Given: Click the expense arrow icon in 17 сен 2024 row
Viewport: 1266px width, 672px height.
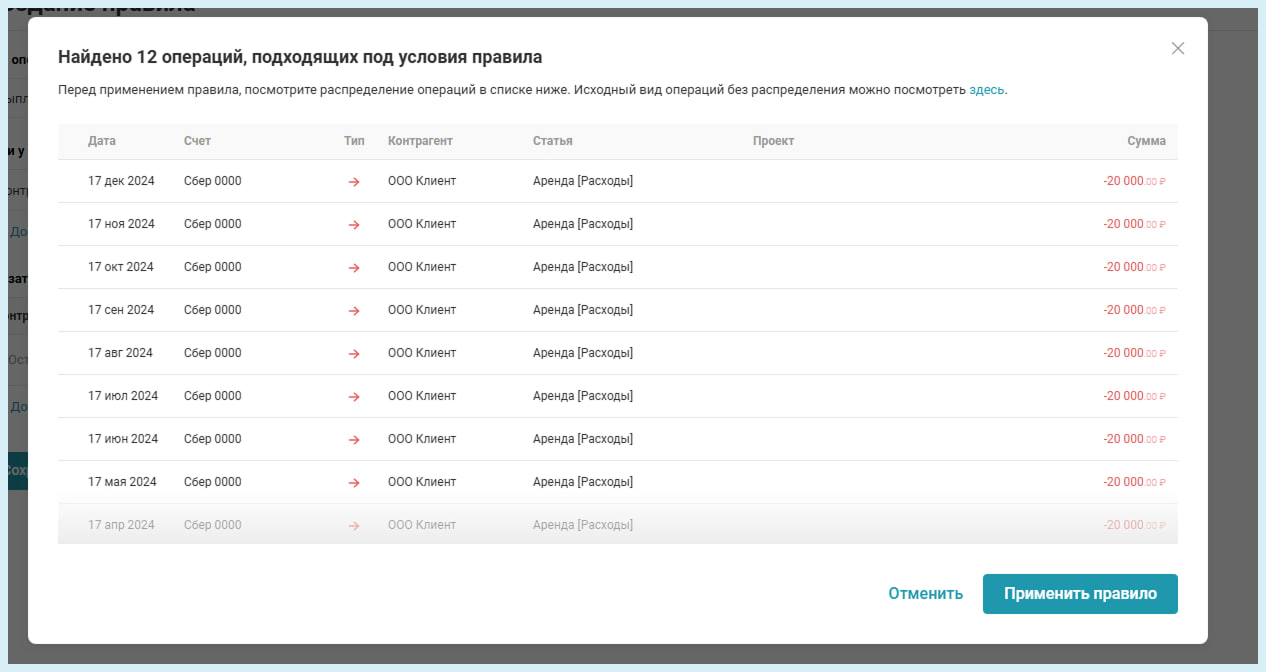Looking at the screenshot, I should point(354,311).
